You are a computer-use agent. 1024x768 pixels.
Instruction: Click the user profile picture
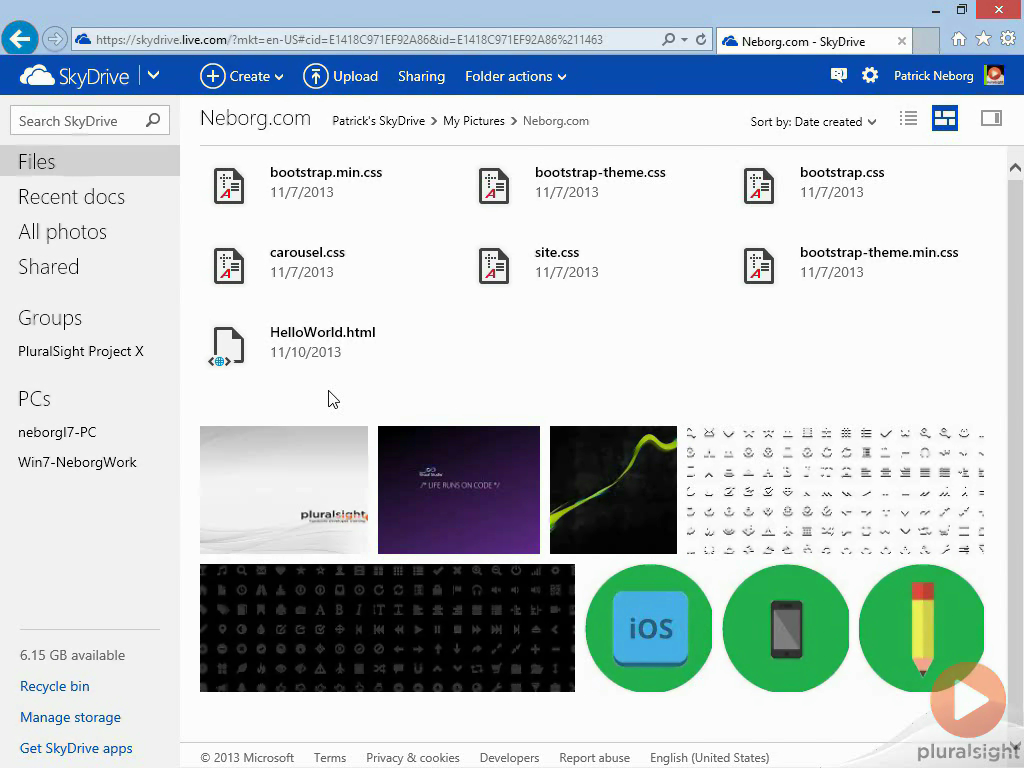(994, 76)
